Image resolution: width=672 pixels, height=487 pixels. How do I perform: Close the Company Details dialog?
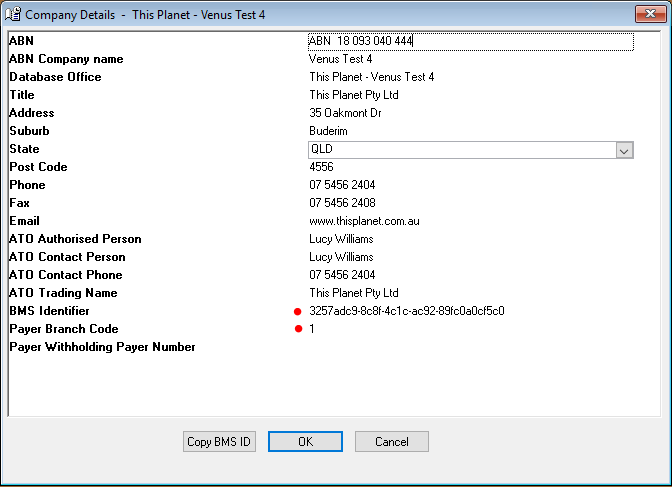point(650,14)
